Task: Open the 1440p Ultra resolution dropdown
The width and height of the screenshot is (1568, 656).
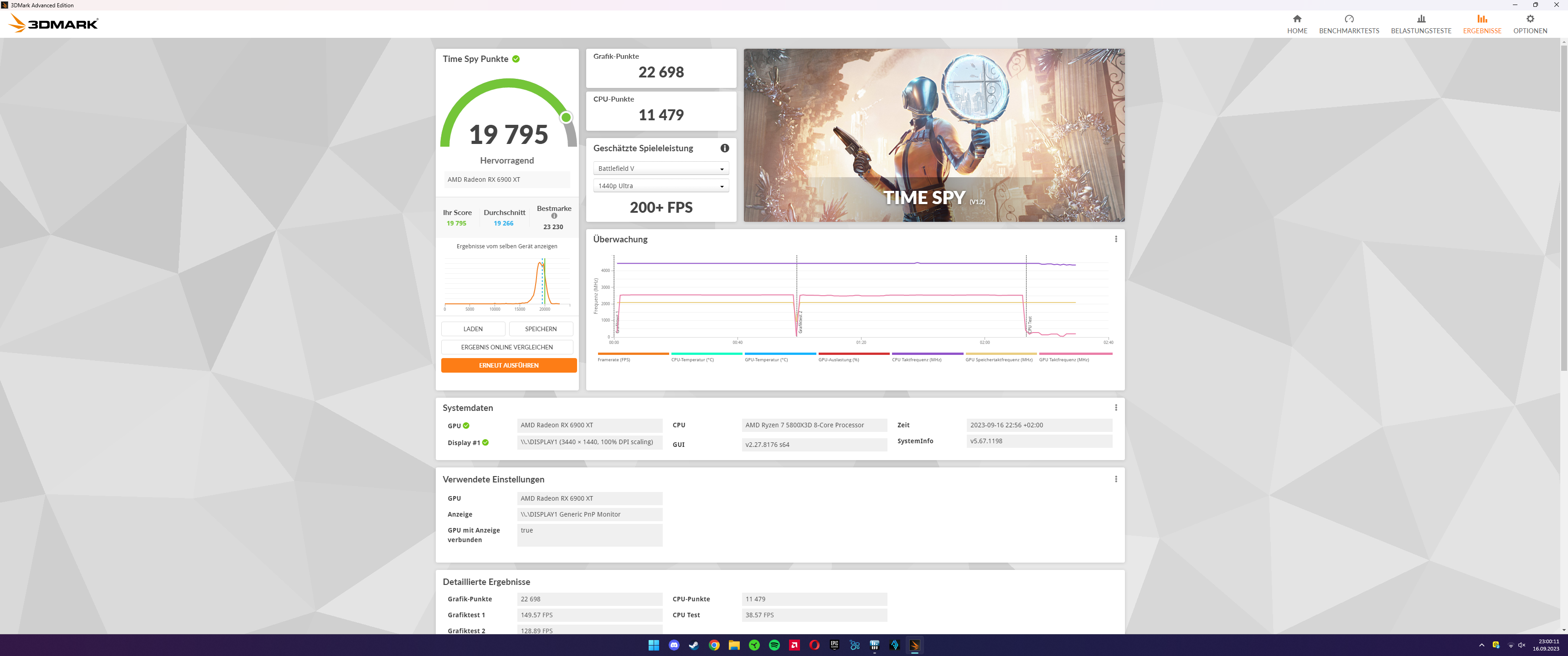Action: (660, 185)
